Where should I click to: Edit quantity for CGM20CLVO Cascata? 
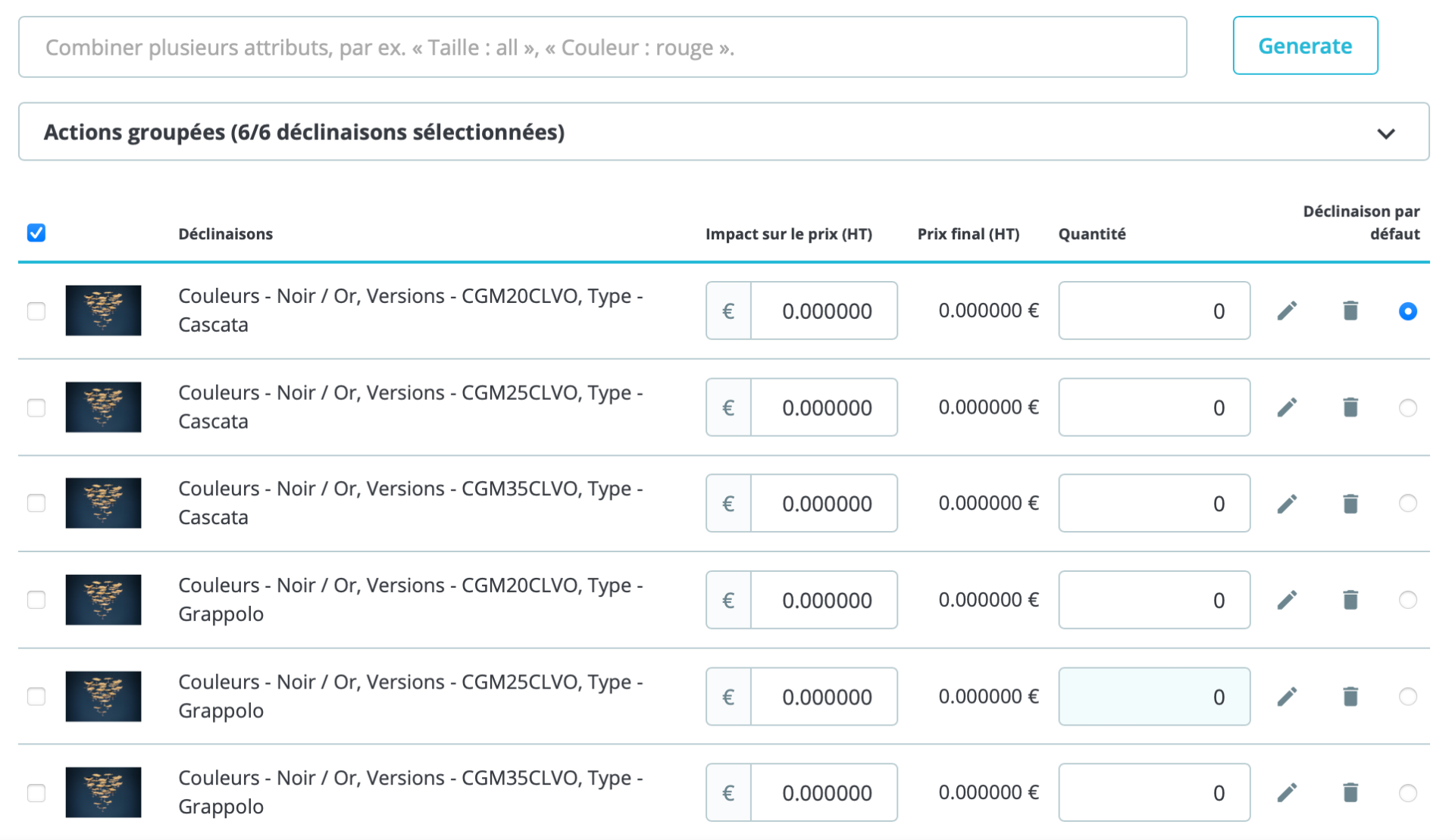click(x=1154, y=311)
